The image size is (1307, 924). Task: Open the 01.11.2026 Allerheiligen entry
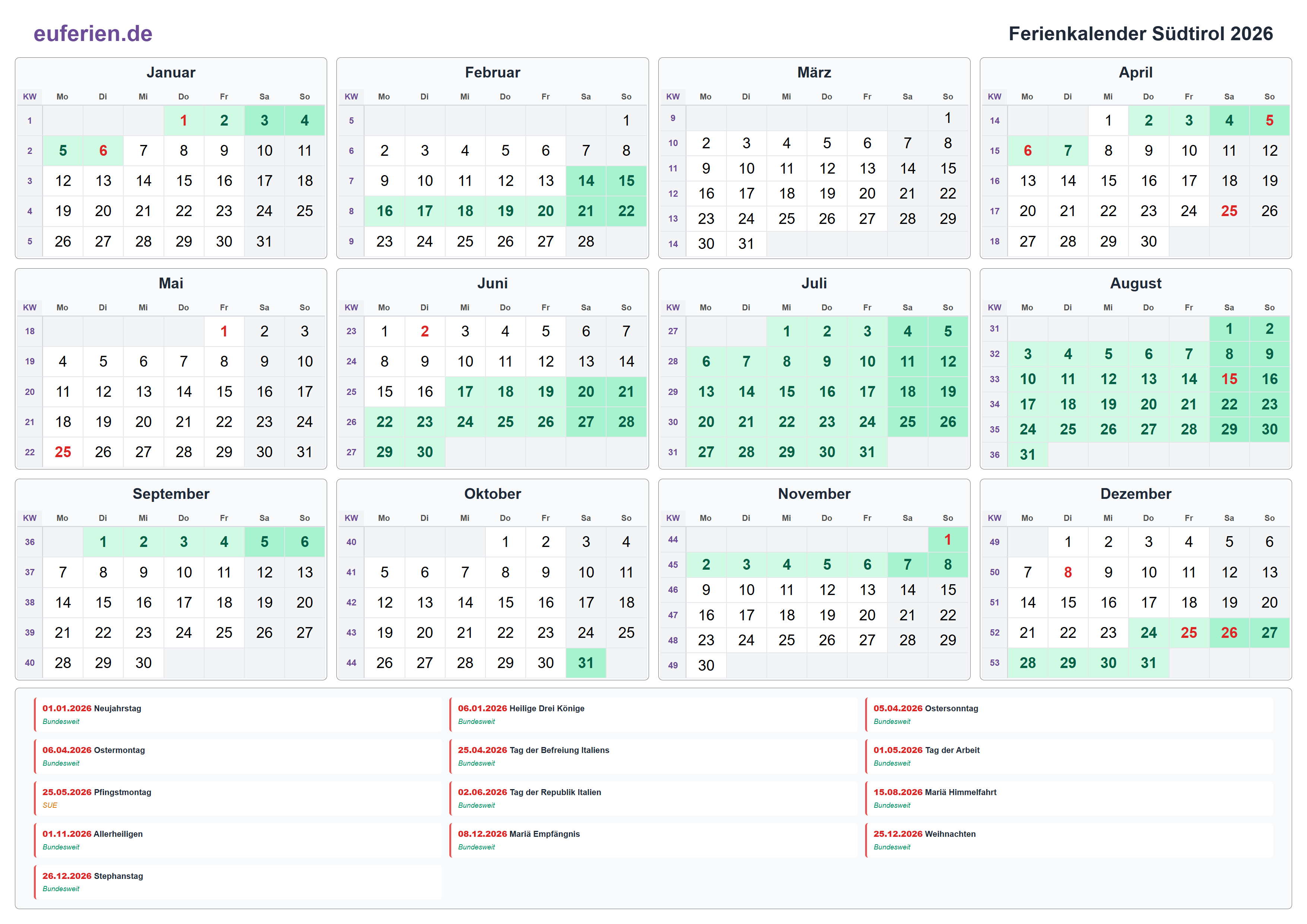click(x=238, y=840)
